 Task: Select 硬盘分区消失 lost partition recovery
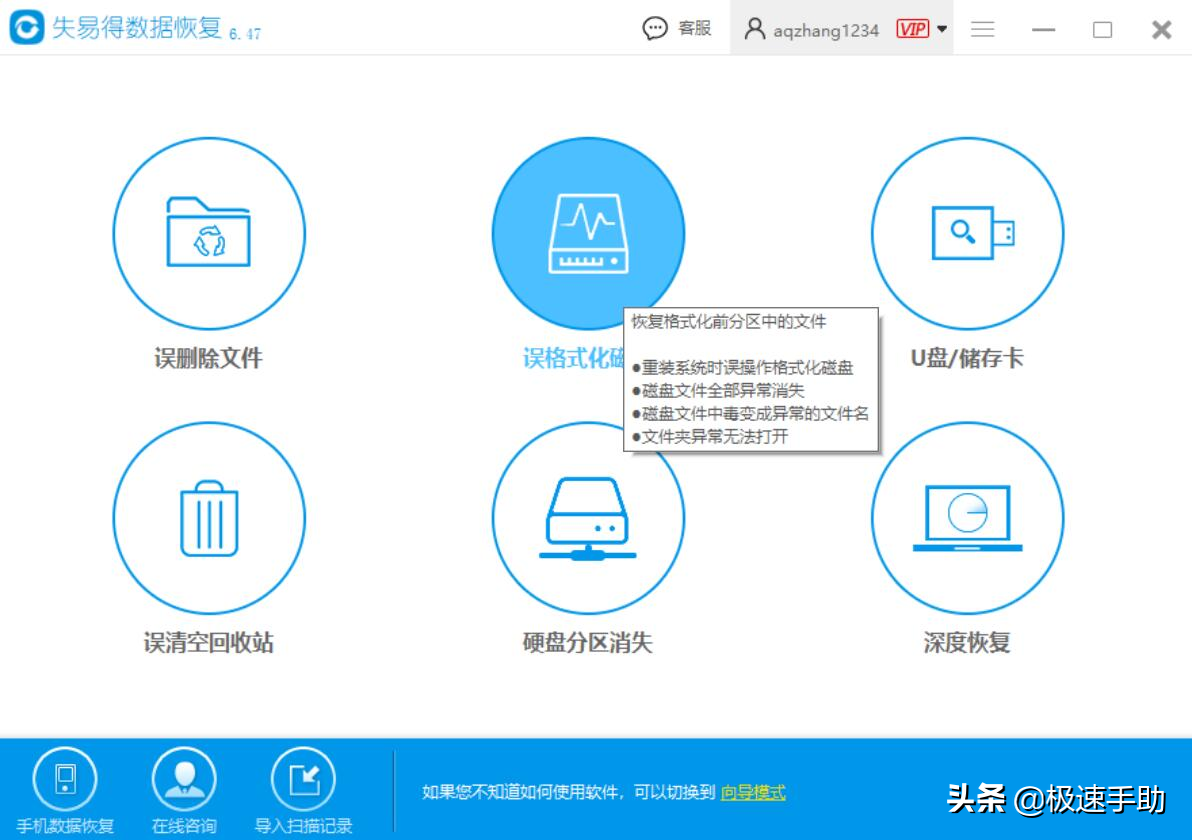coord(588,517)
